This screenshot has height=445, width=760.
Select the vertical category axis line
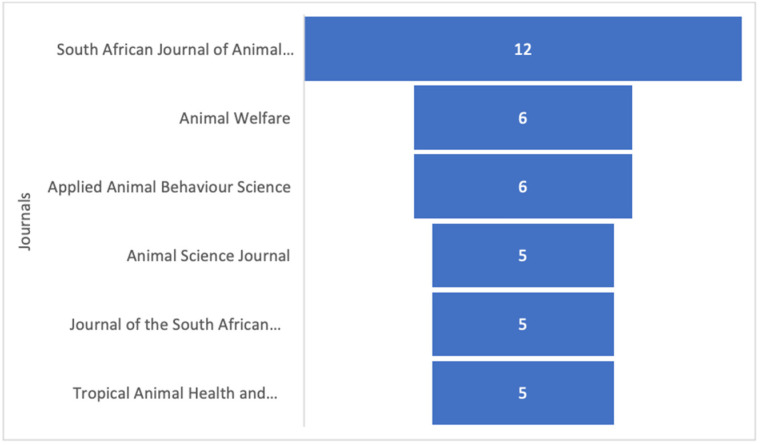point(304,221)
